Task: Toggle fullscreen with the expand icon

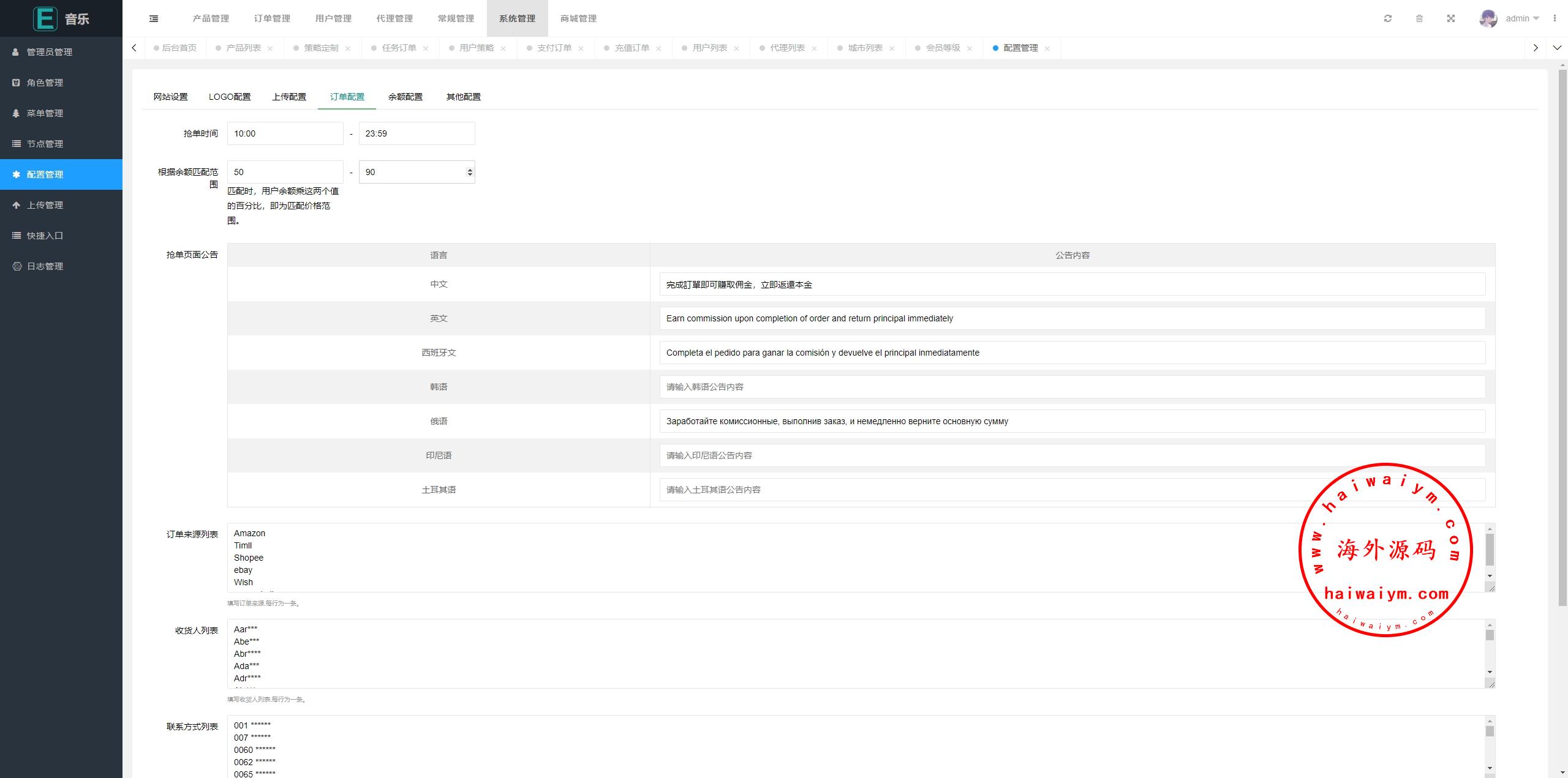Action: pos(1451,18)
